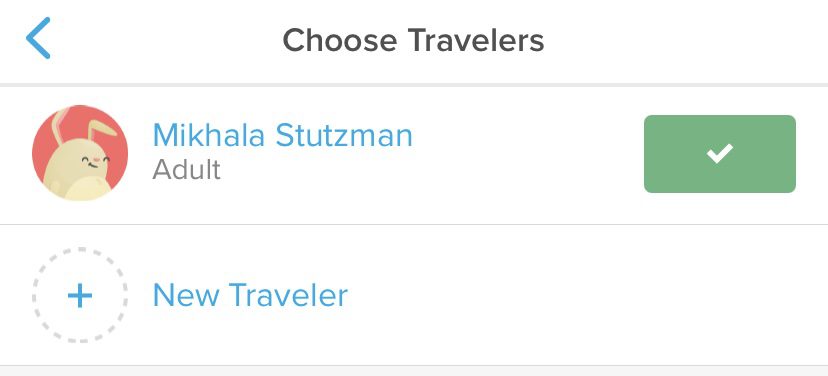Go back using the blue chevron arrow

[38, 38]
